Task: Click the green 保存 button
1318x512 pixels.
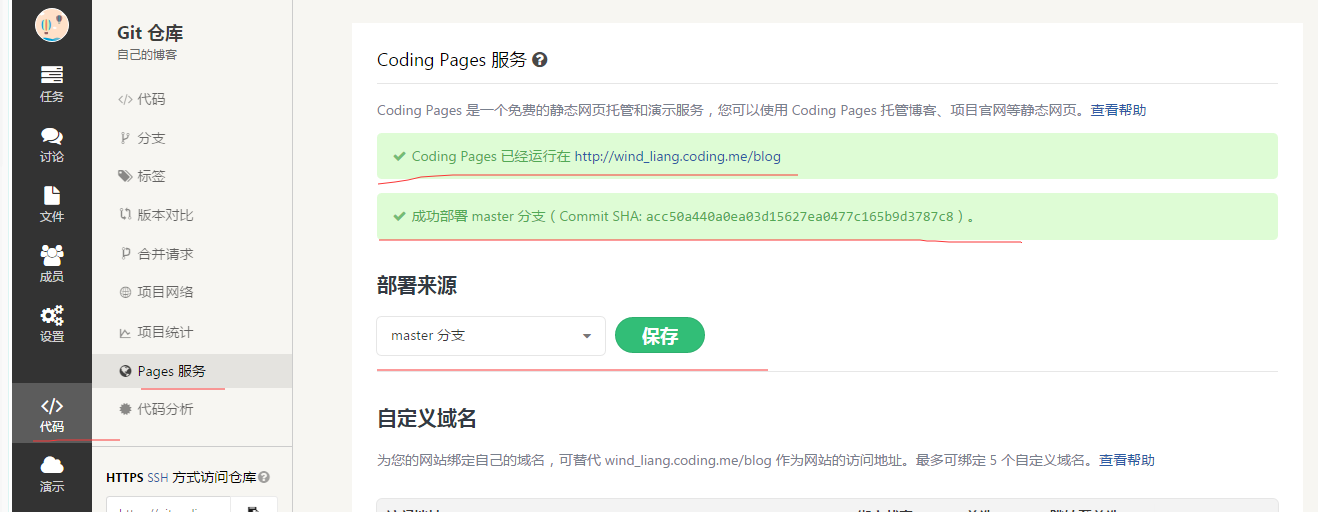Action: tap(659, 336)
